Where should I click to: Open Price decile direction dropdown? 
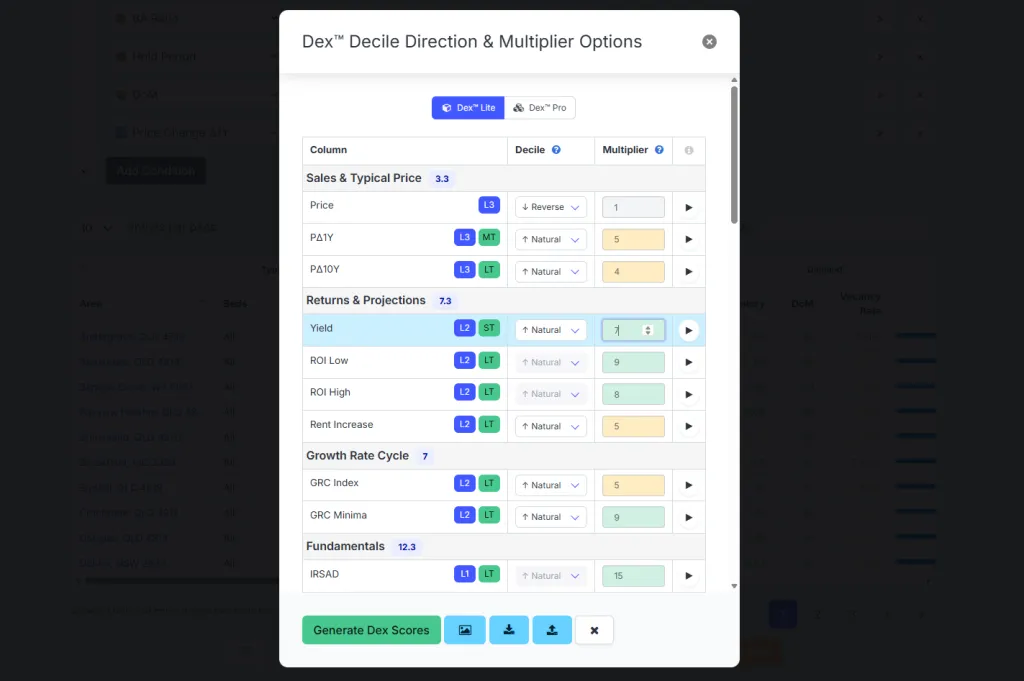point(551,207)
